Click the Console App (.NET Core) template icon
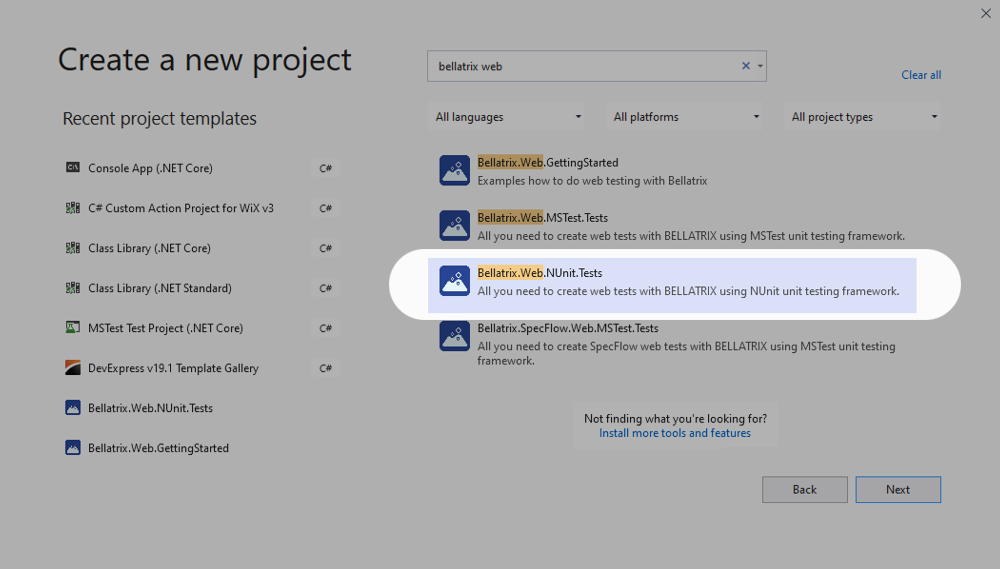Image resolution: width=1000 pixels, height=569 pixels. pos(73,168)
